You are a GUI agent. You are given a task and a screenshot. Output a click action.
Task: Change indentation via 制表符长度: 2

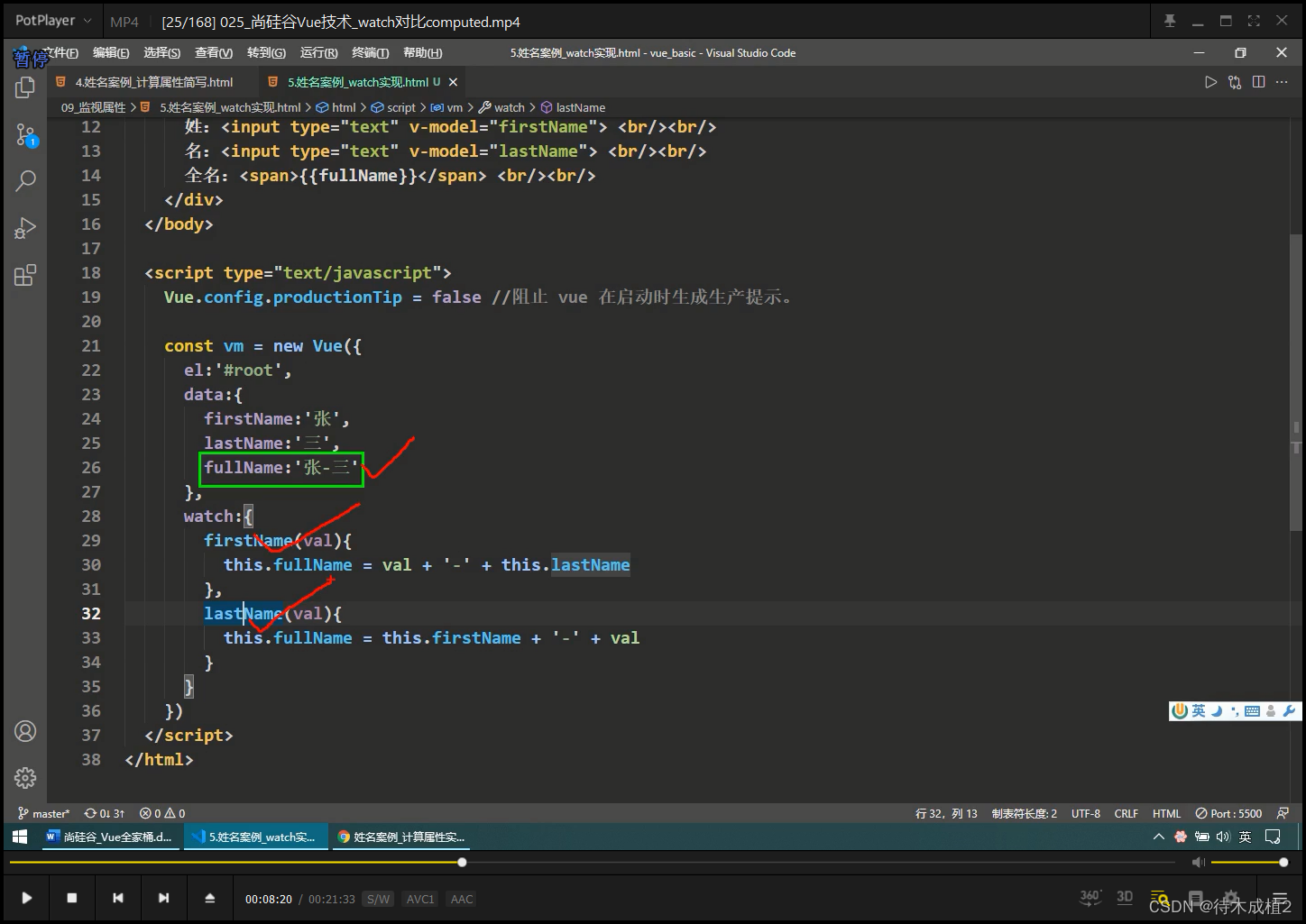click(x=1025, y=813)
